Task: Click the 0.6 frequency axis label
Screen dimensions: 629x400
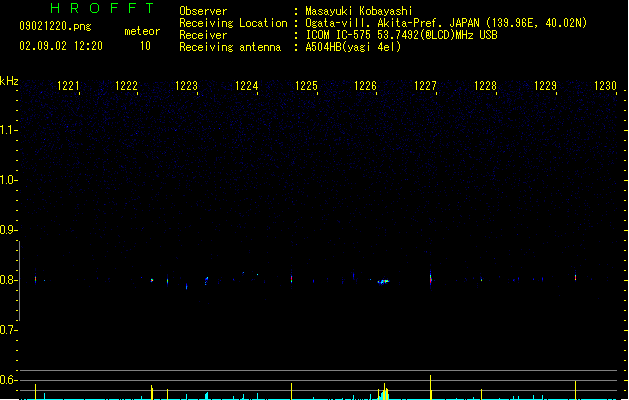Action: (x=8, y=380)
